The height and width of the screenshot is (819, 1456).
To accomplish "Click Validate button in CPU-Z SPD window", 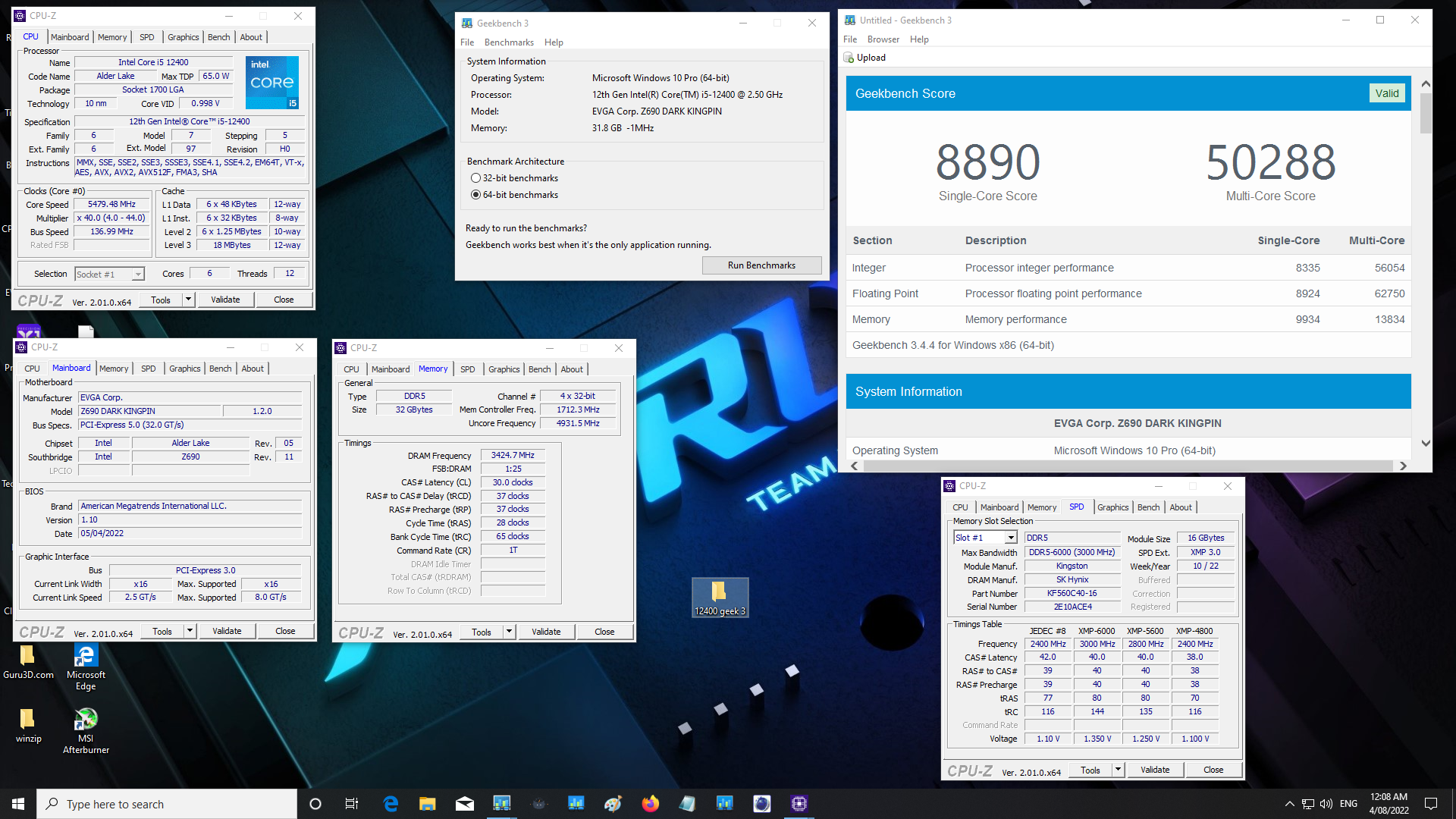I will click(1155, 770).
